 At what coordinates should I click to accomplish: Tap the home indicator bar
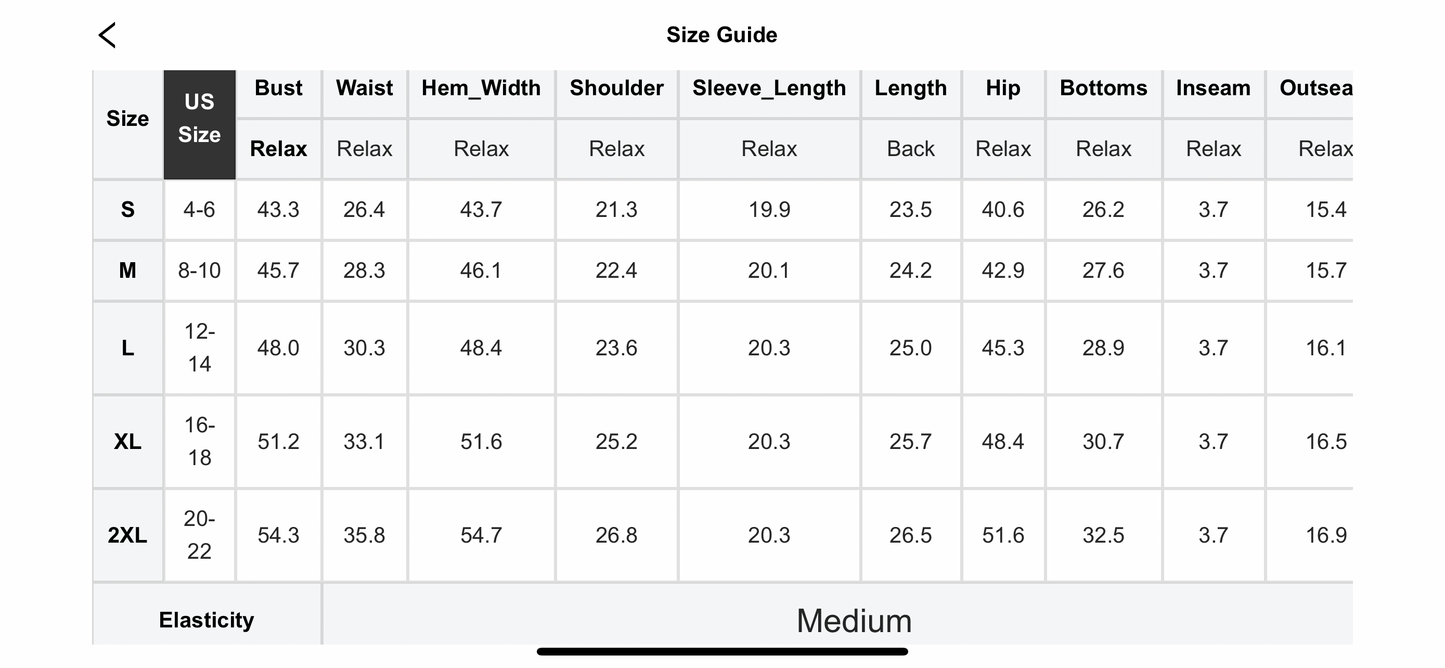(722, 652)
